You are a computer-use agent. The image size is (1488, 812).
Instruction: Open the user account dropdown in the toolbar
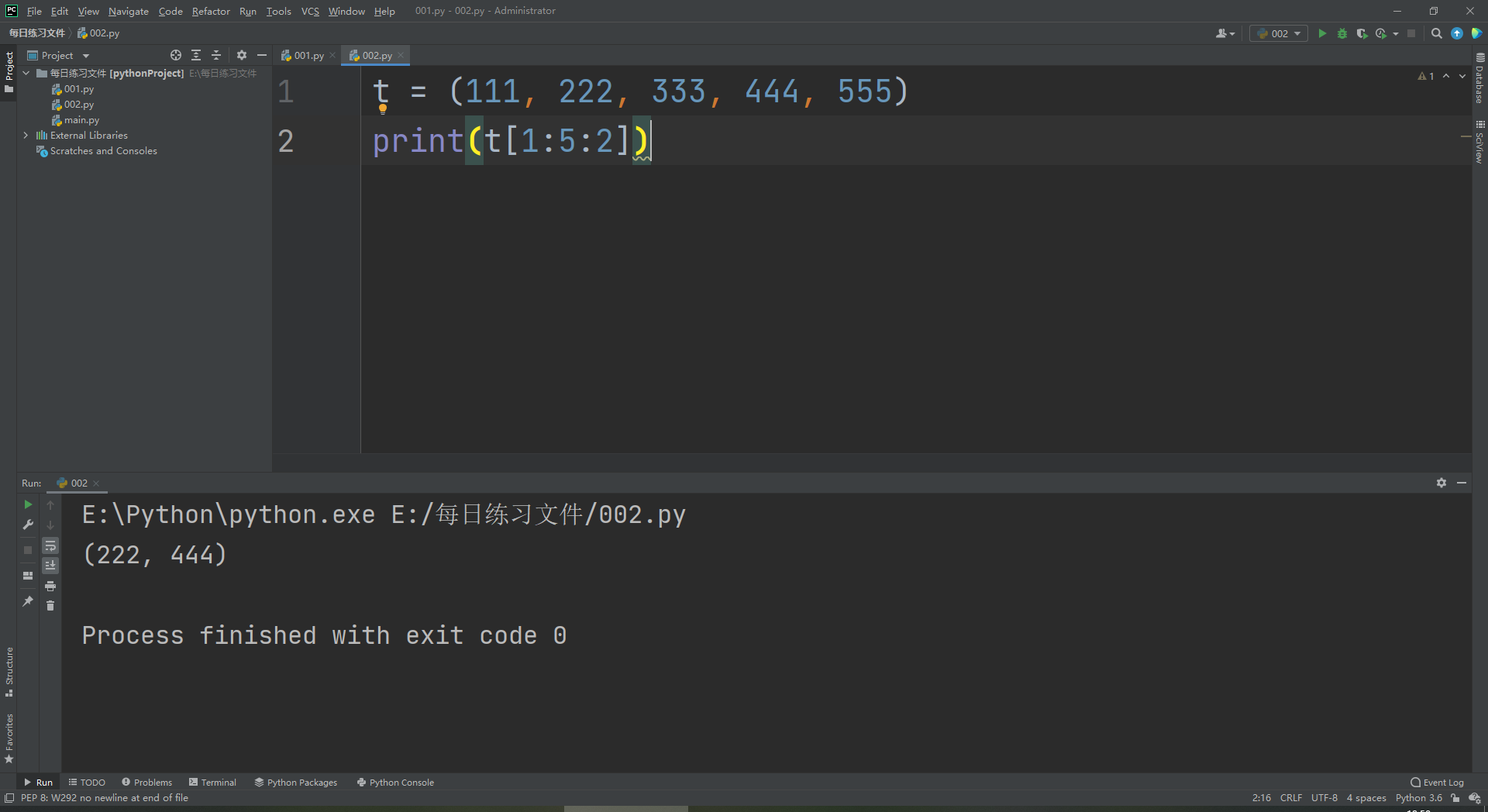pyautogui.click(x=1225, y=33)
